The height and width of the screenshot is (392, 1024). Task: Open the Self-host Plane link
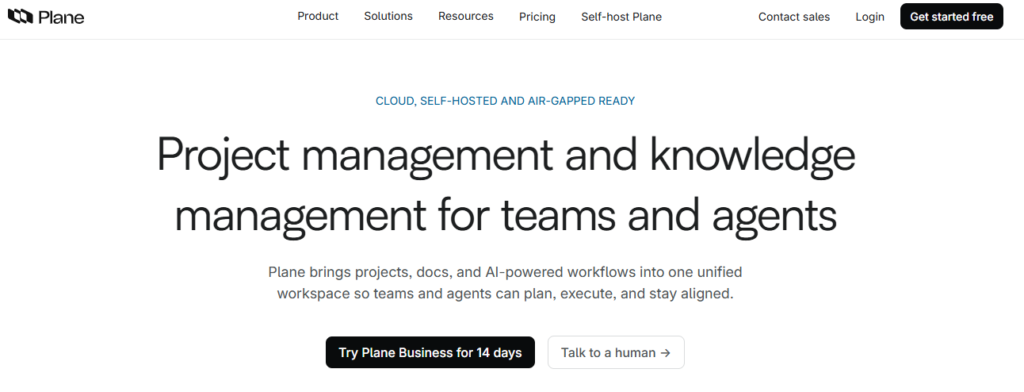pyautogui.click(x=621, y=17)
